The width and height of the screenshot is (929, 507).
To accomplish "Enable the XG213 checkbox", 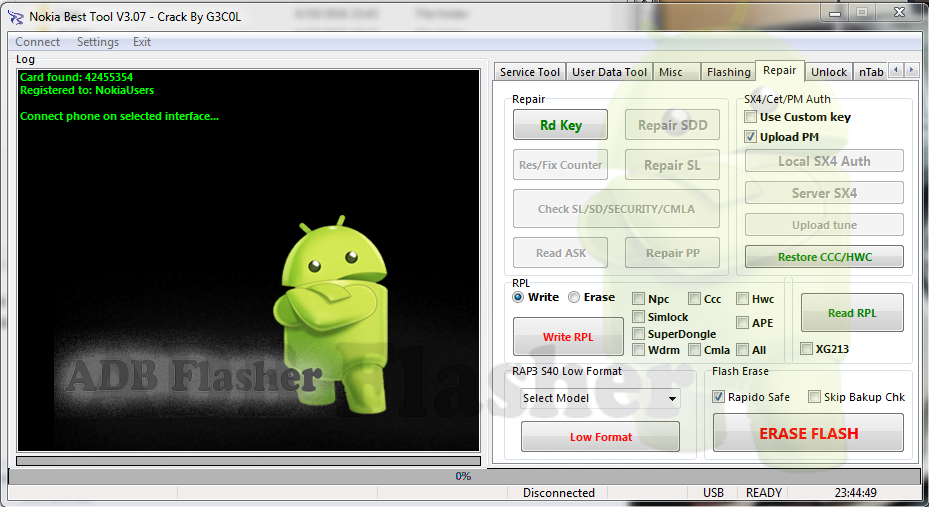I will pos(806,349).
